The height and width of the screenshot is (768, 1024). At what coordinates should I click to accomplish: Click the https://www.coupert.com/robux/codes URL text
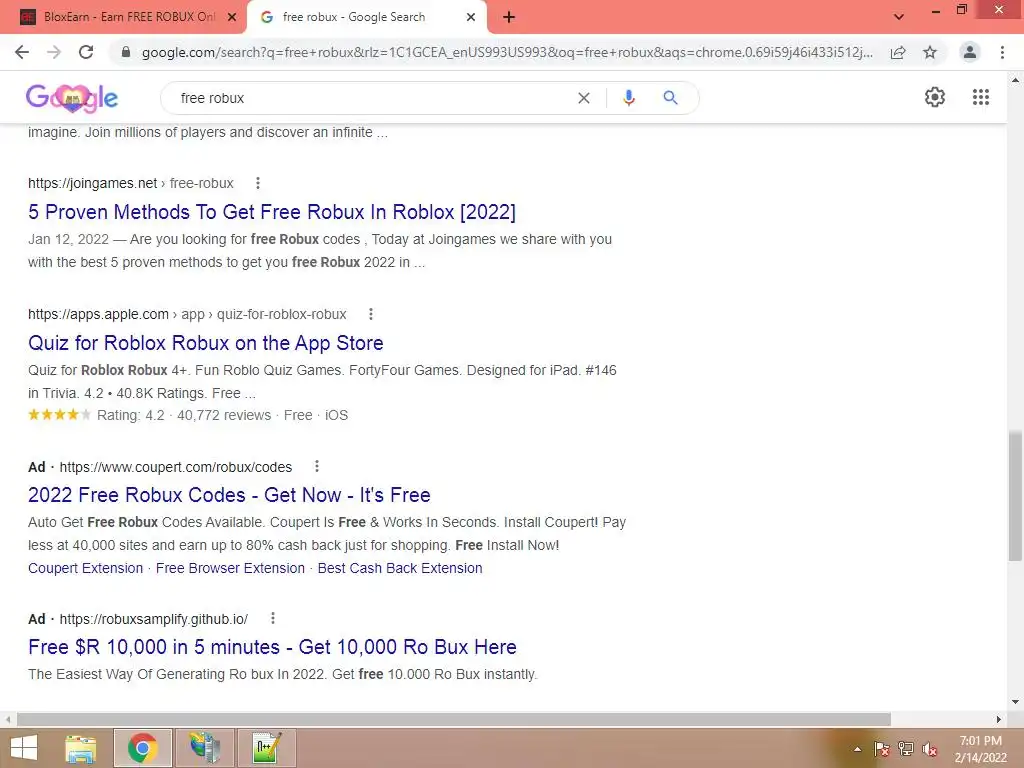tap(176, 467)
